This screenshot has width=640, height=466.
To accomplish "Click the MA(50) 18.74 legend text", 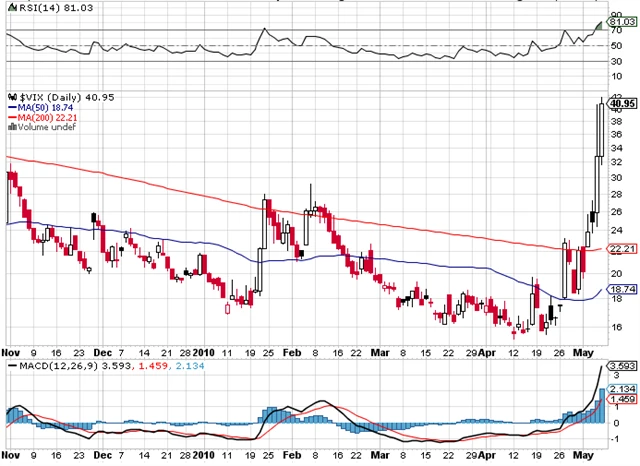I will [47, 105].
